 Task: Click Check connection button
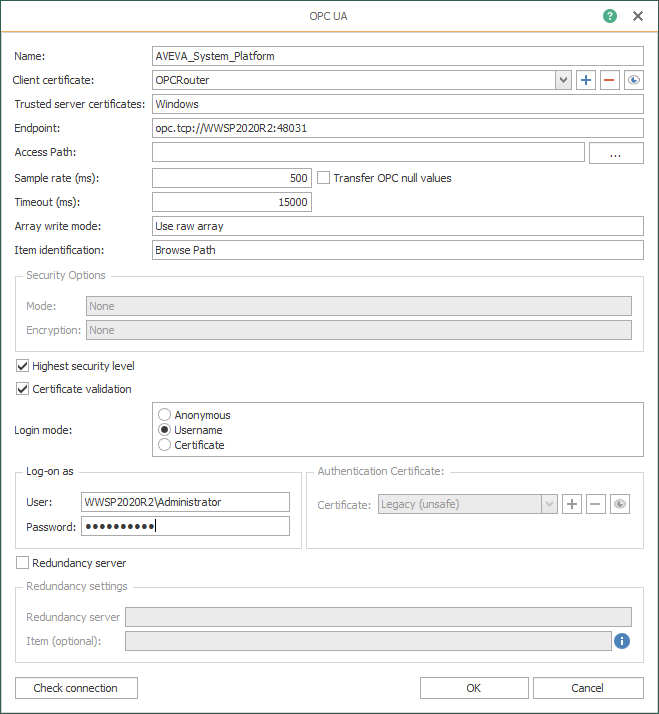pos(76,688)
